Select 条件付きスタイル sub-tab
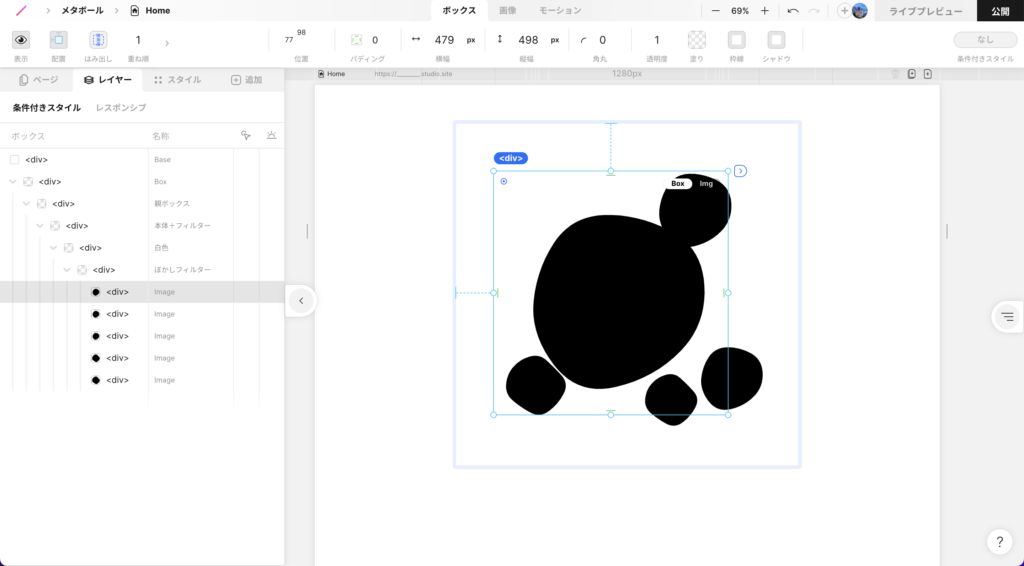The width and height of the screenshot is (1024, 566). click(47, 108)
